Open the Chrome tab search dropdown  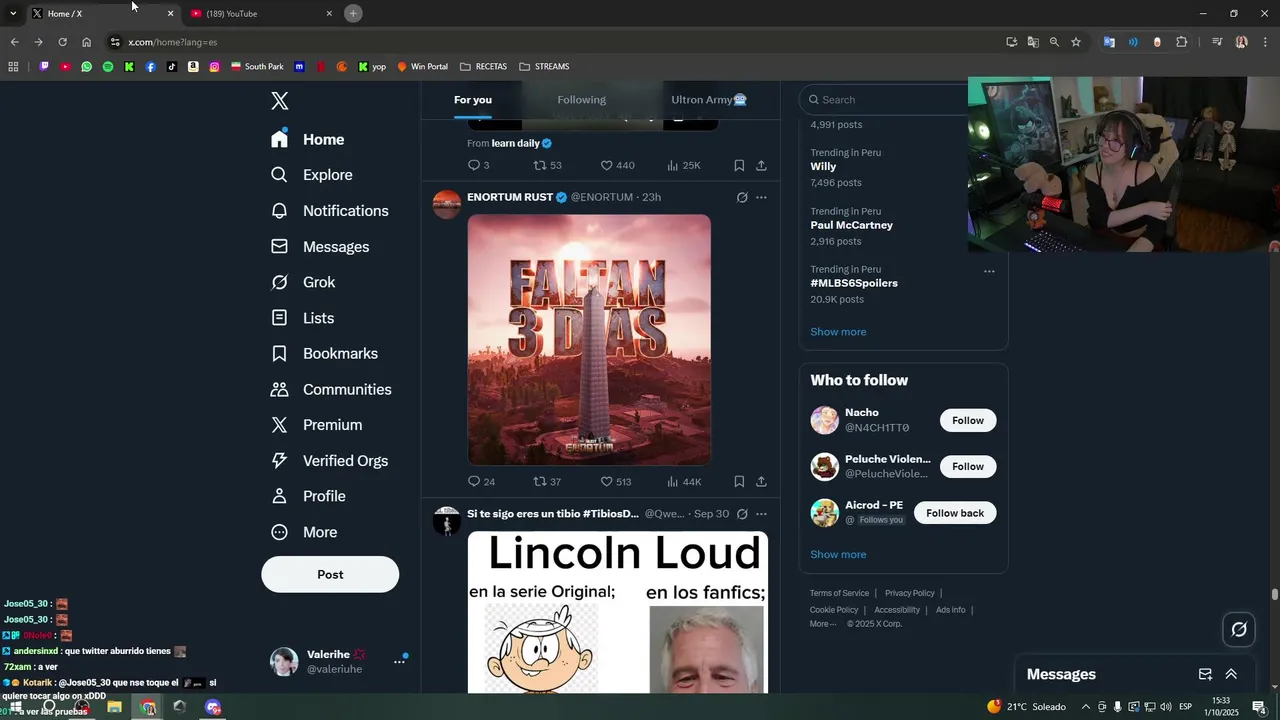[13, 13]
